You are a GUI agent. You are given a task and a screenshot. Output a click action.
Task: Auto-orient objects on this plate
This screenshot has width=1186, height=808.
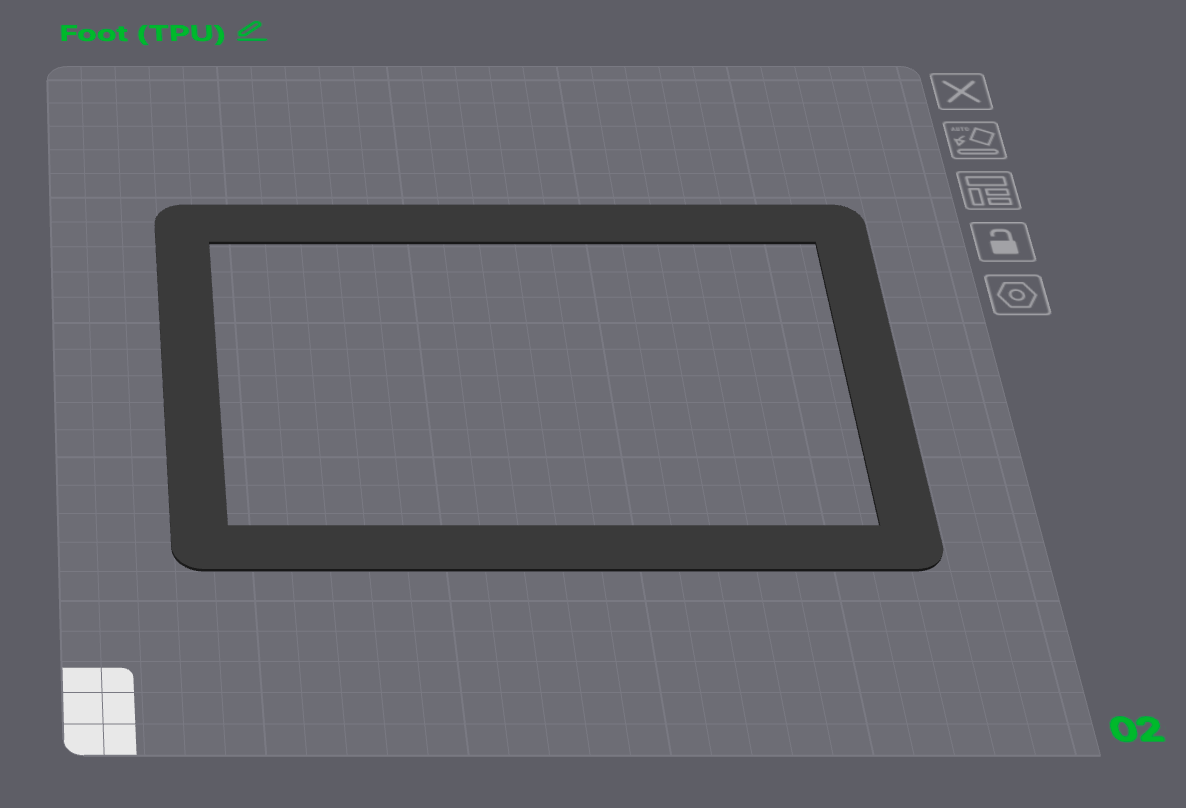975,141
